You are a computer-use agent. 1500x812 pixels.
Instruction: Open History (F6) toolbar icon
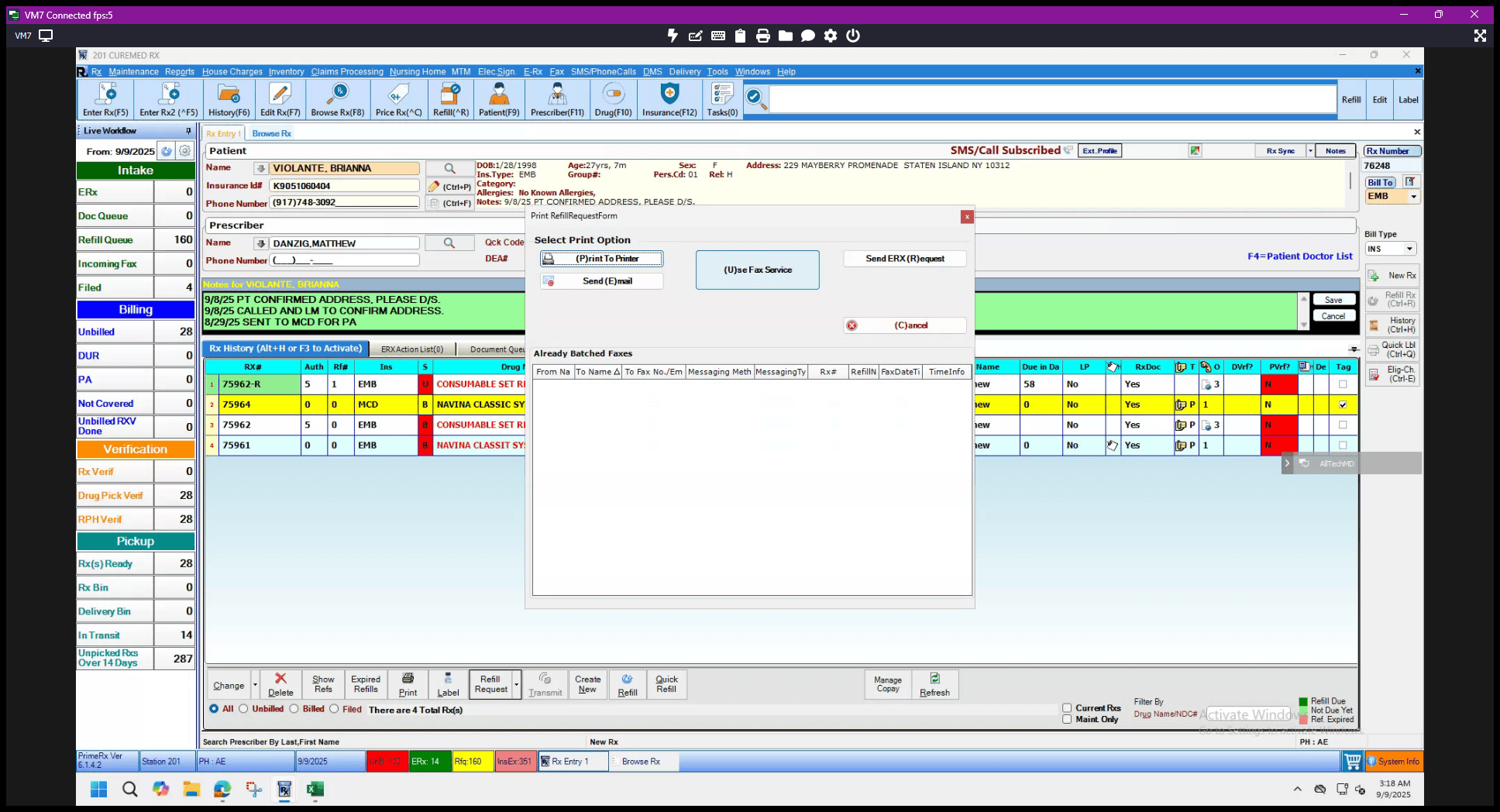tap(229, 99)
